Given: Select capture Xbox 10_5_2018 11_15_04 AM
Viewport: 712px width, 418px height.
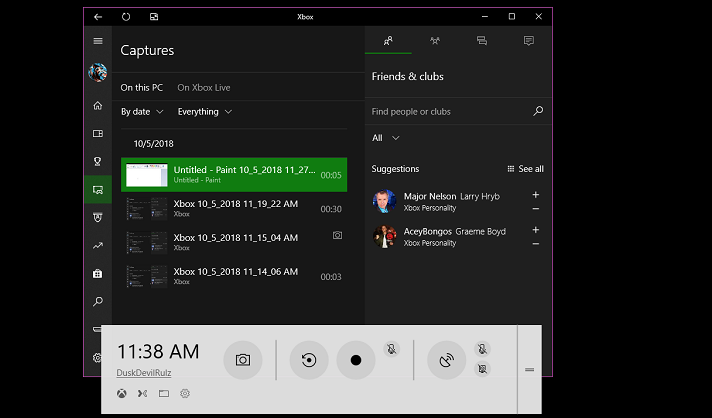Looking at the screenshot, I should 234,243.
